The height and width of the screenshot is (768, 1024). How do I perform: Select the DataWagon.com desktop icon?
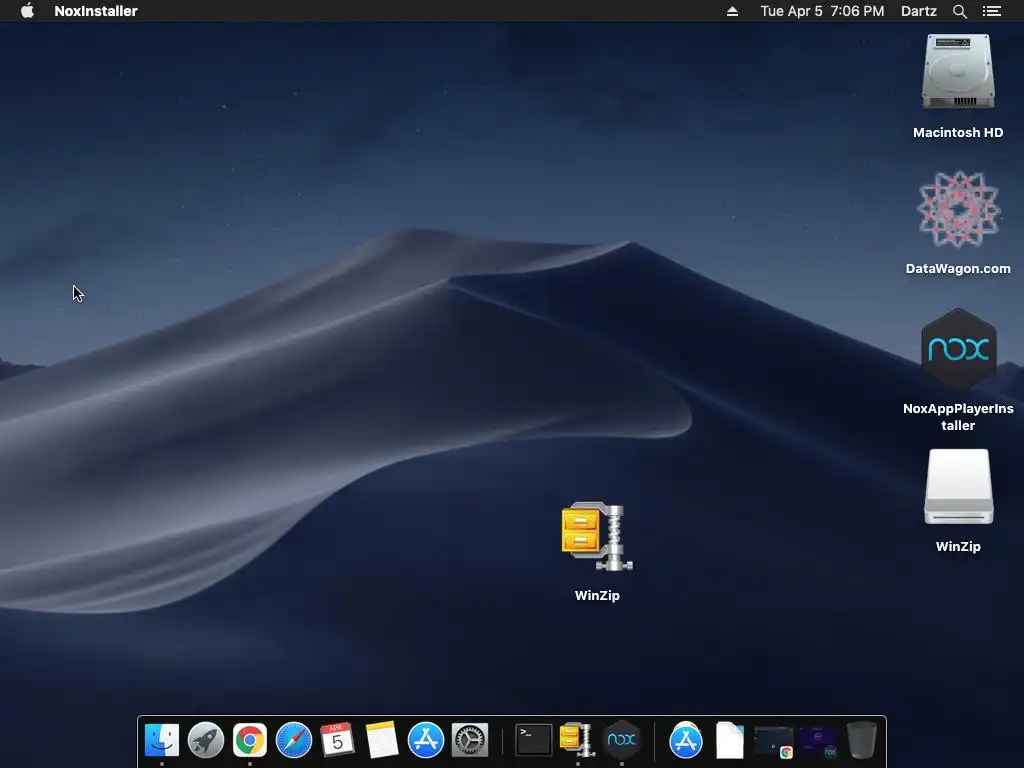[958, 209]
